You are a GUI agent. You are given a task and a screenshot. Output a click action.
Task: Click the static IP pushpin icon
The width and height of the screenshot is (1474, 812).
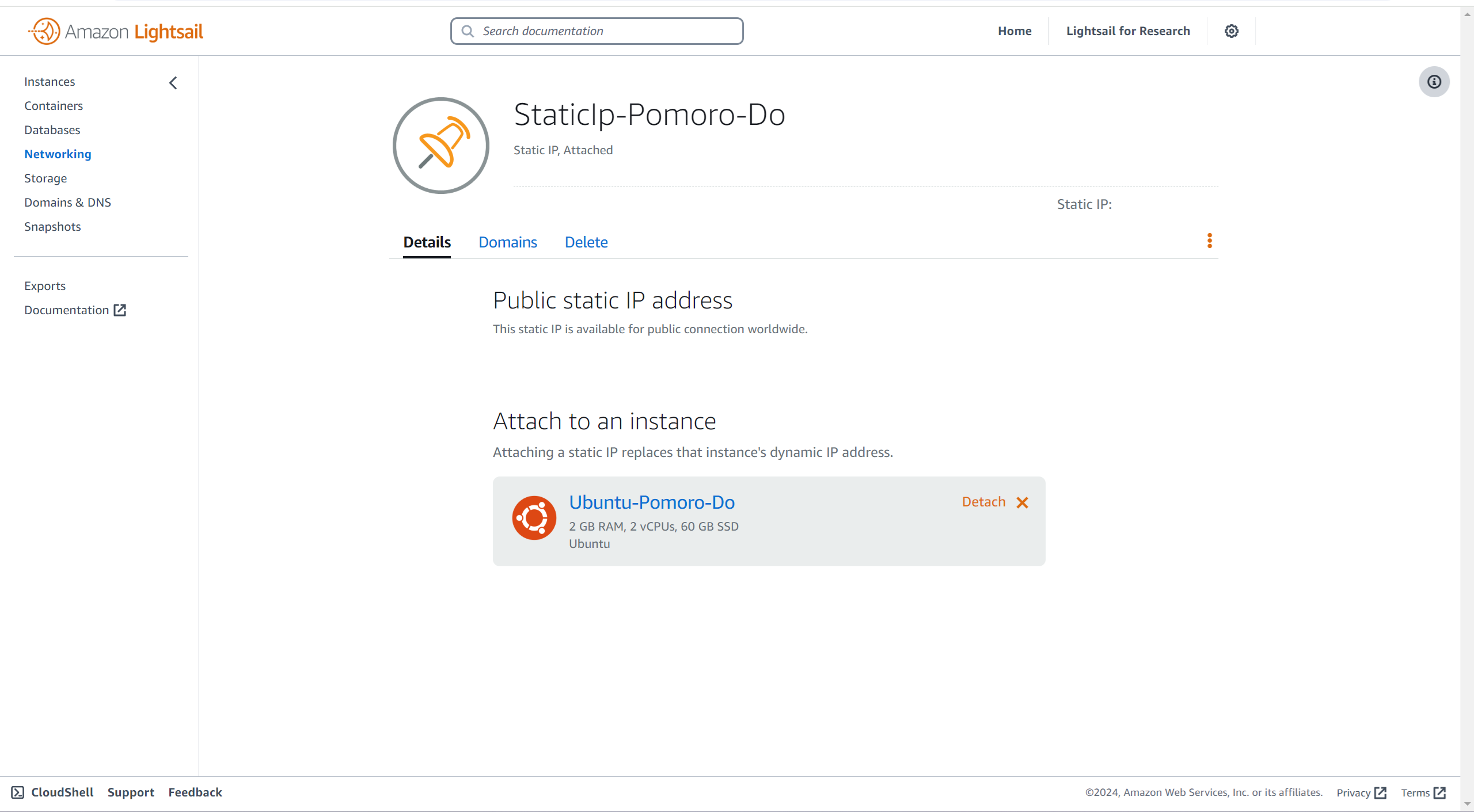[441, 146]
